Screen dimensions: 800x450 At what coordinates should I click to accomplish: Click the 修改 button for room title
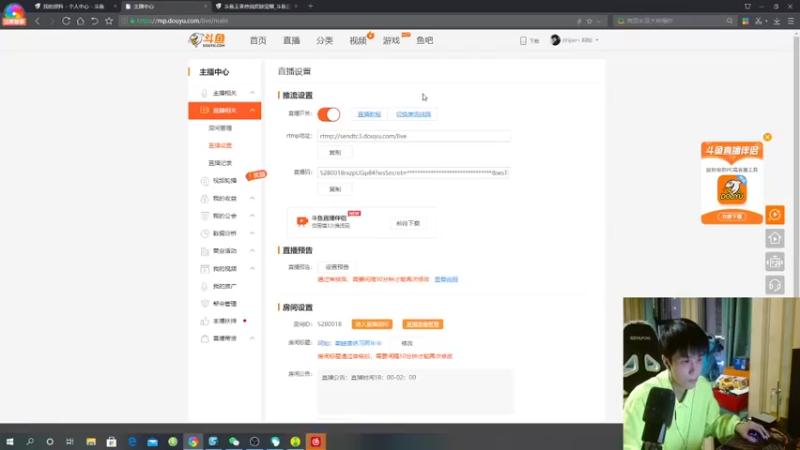pos(407,343)
